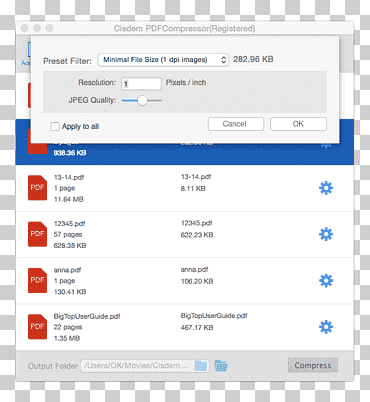Image resolution: width=370 pixels, height=402 pixels.
Task: Click the 467.17 KB output size
Action: coord(197,328)
